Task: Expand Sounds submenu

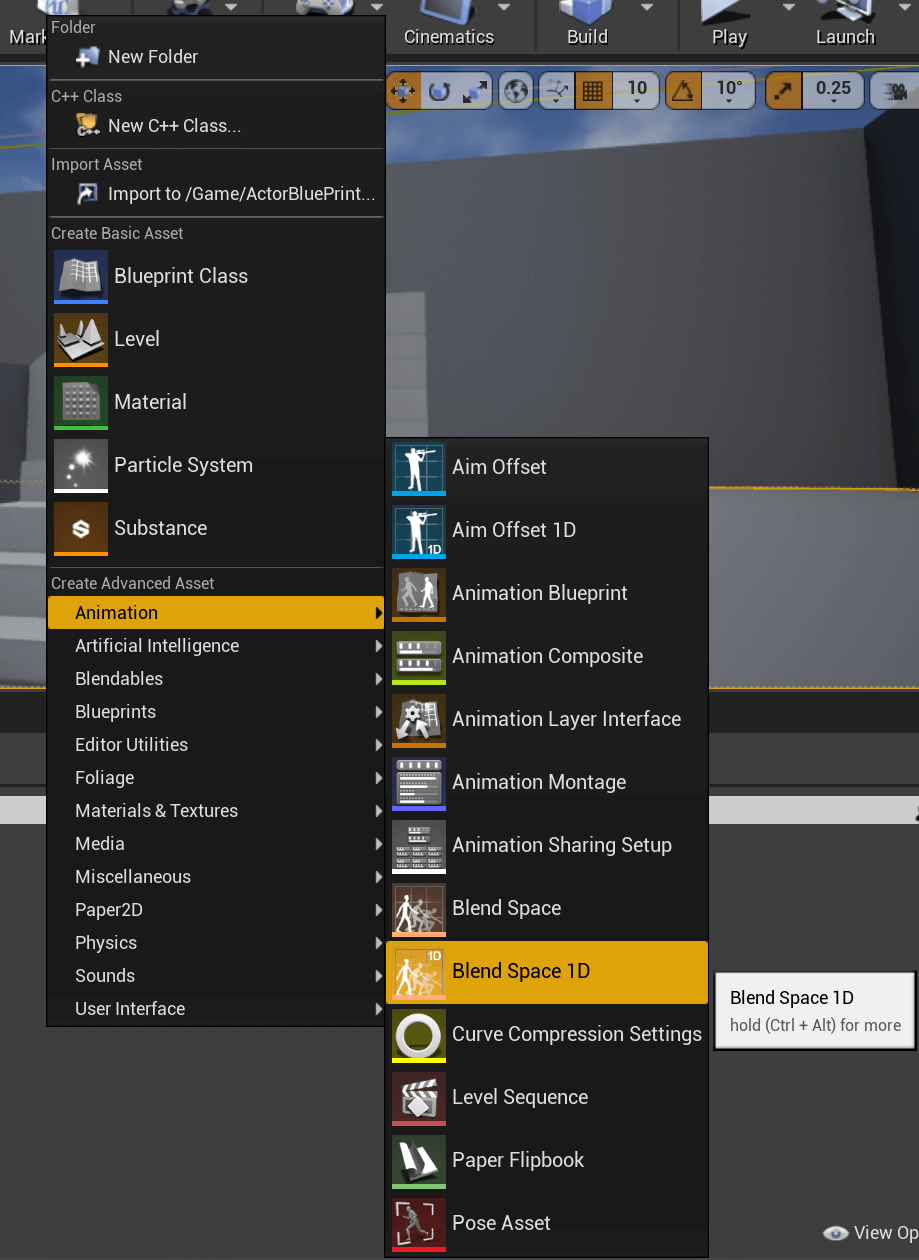Action: pos(216,976)
